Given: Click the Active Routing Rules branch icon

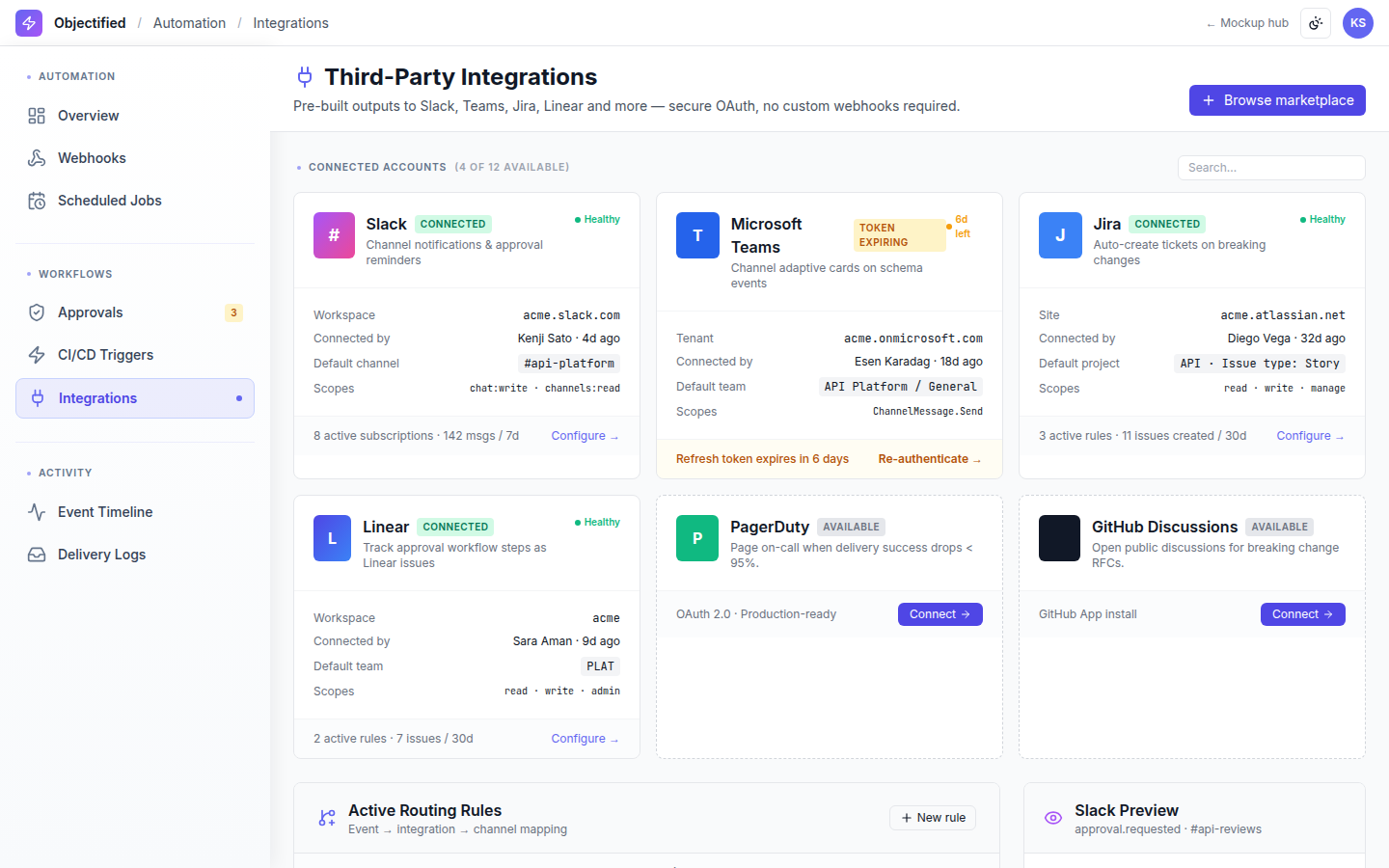Looking at the screenshot, I should click(x=327, y=818).
